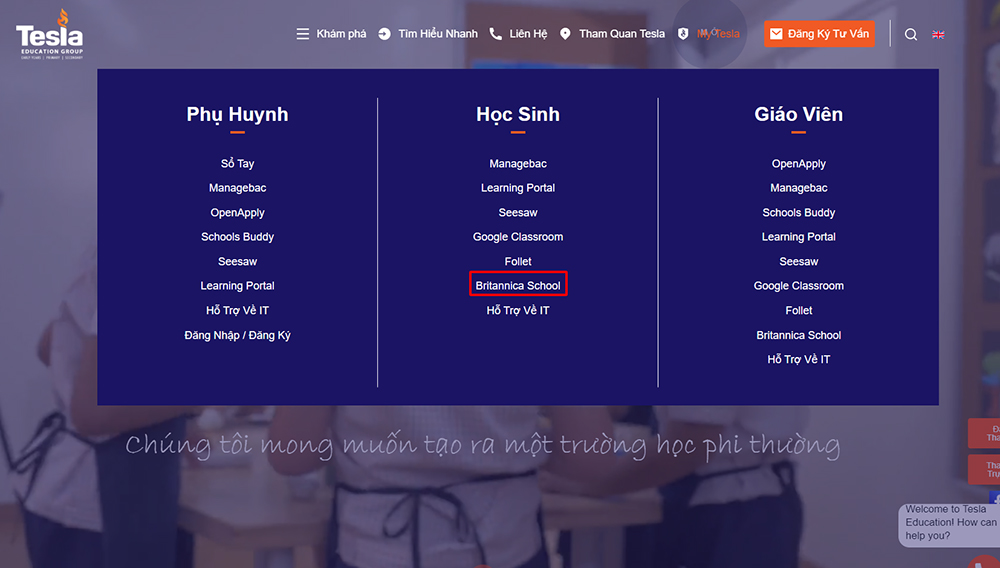Open Schools Buddy under Giáo Viên
Viewport: 1000px width, 568px height.
point(798,213)
